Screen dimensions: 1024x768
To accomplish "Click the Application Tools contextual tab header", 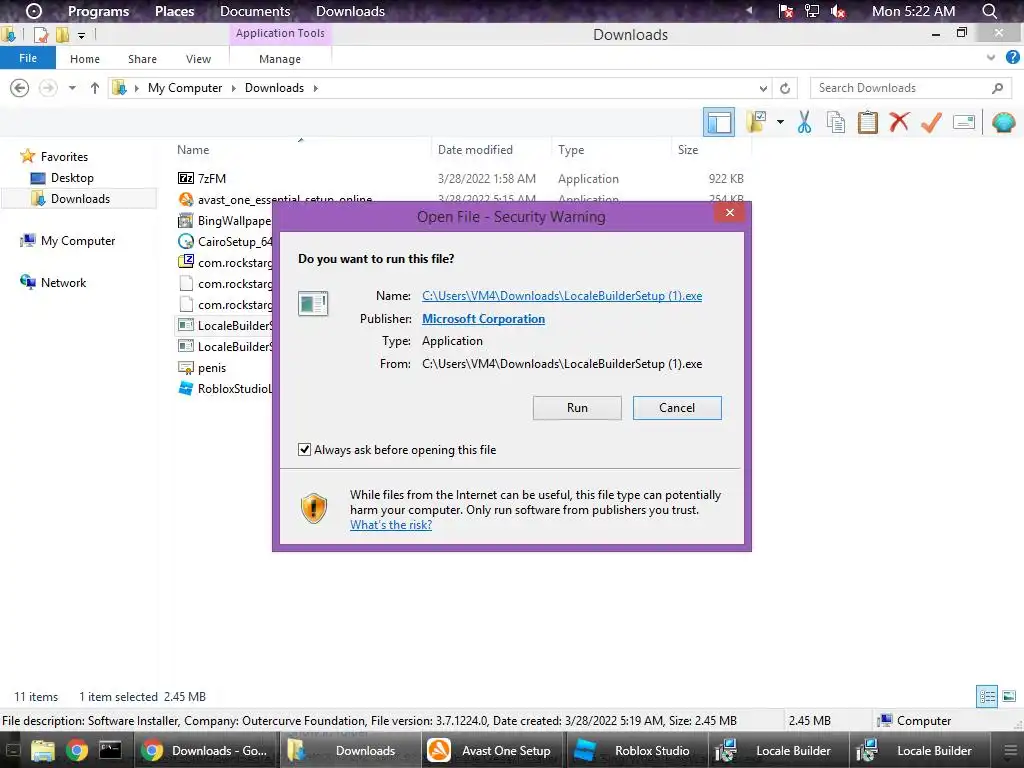I will click(280, 33).
